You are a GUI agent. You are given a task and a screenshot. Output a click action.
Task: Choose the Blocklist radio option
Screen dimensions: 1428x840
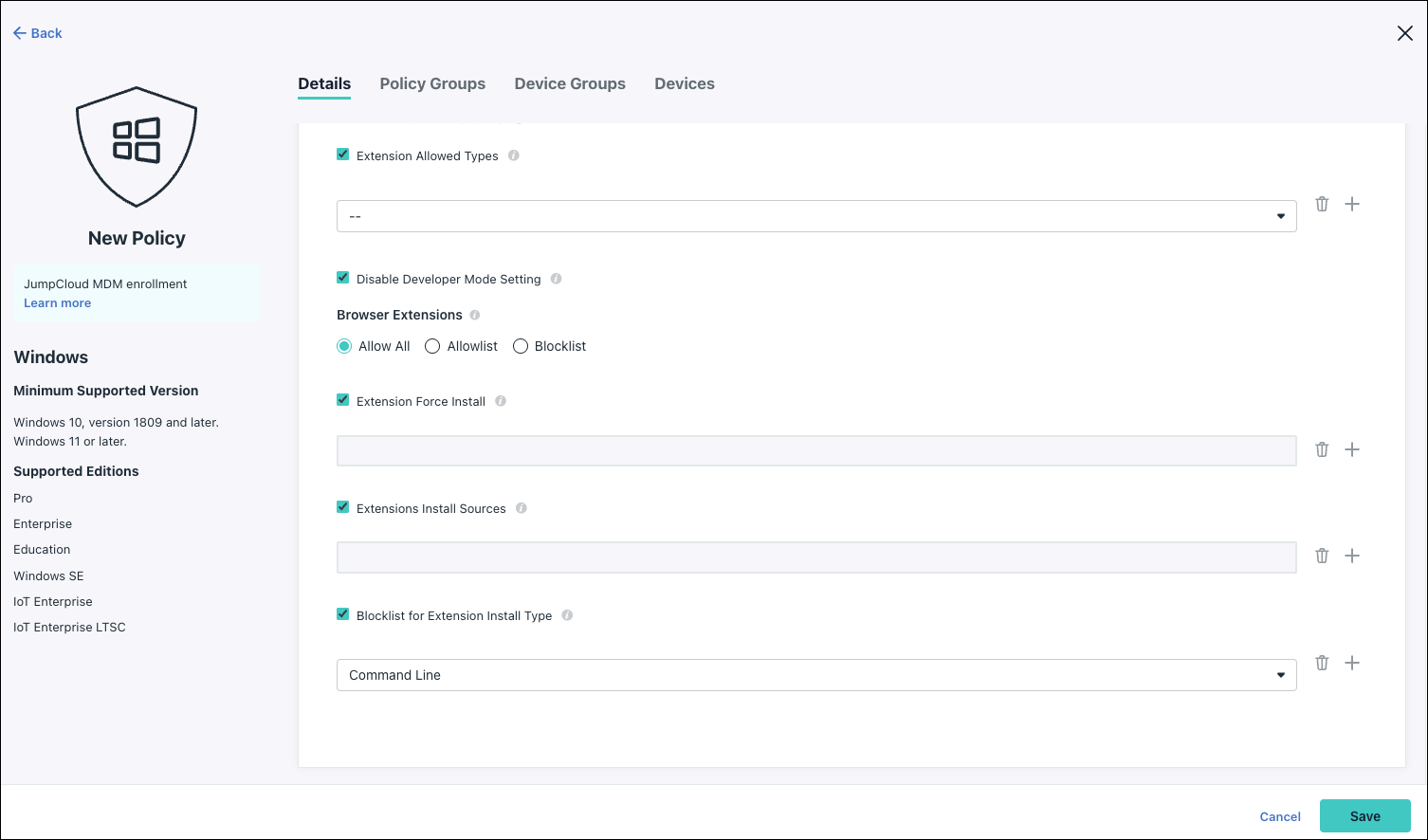coord(521,346)
